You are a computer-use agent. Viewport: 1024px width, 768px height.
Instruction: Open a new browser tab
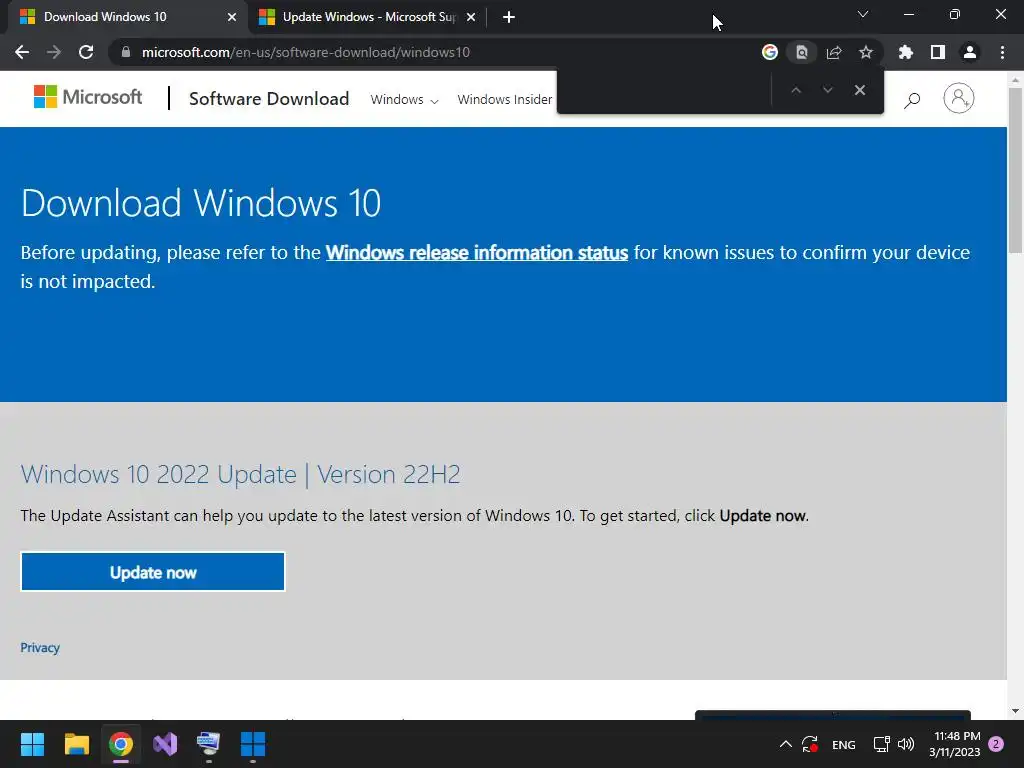(x=509, y=17)
